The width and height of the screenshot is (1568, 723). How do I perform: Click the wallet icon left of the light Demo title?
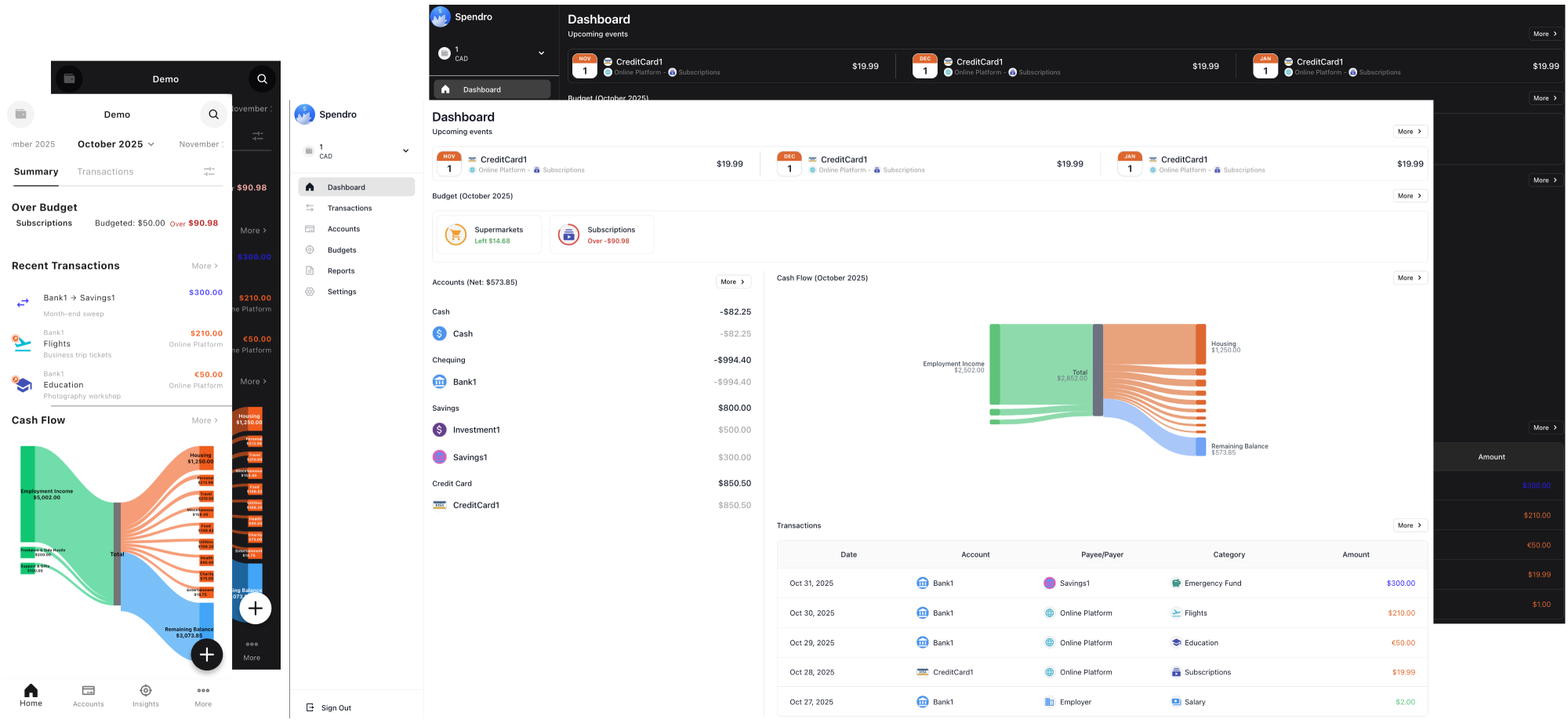[x=21, y=114]
